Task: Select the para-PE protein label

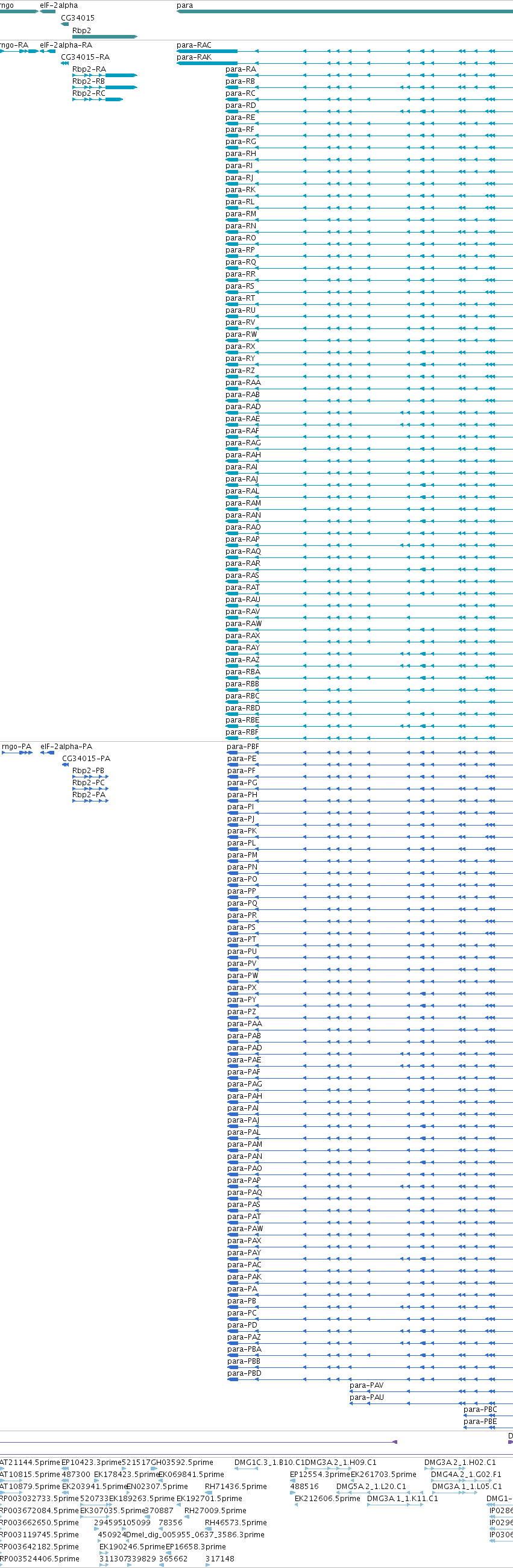Action: point(242,759)
